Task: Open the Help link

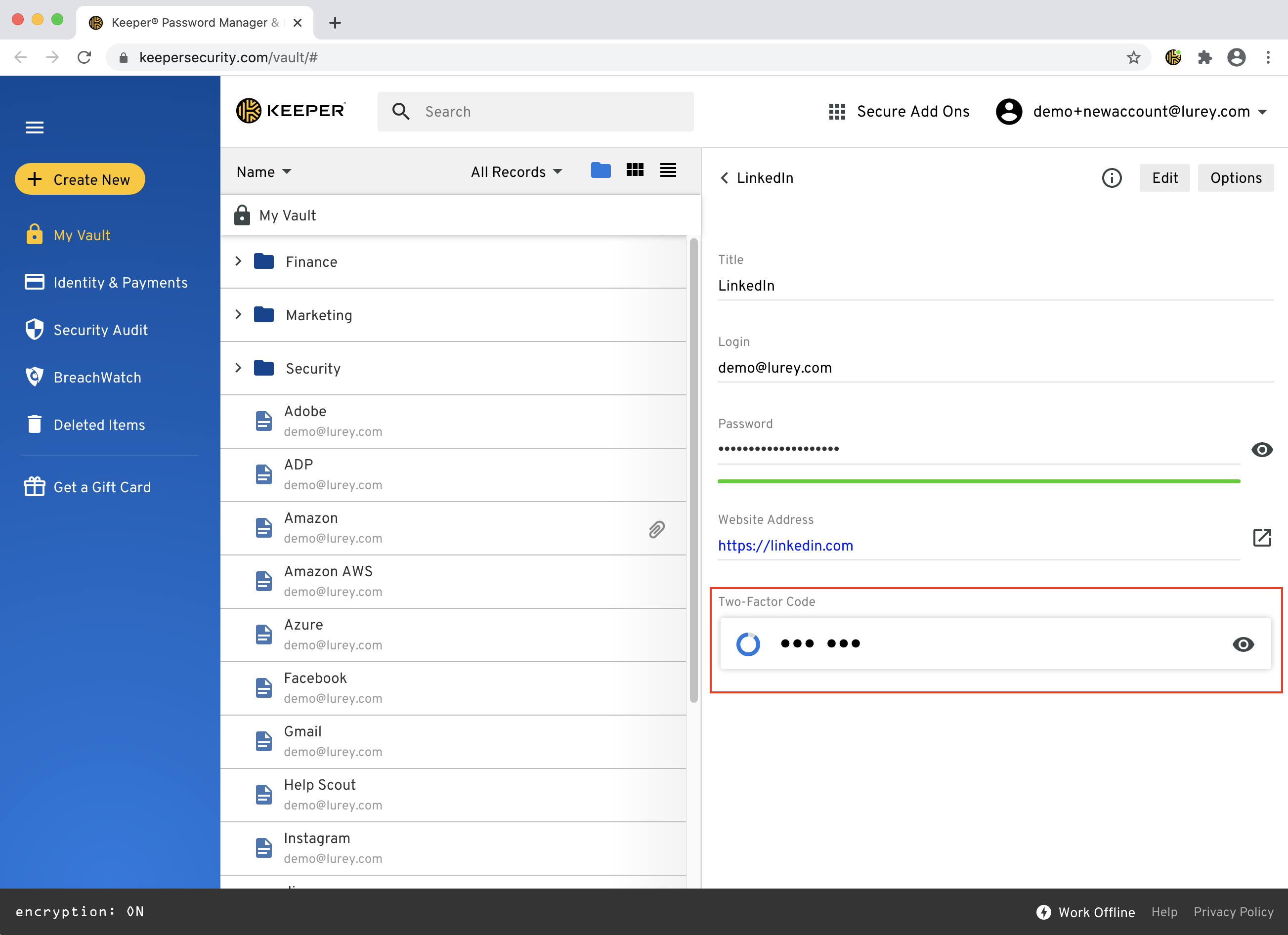Action: point(1163,912)
